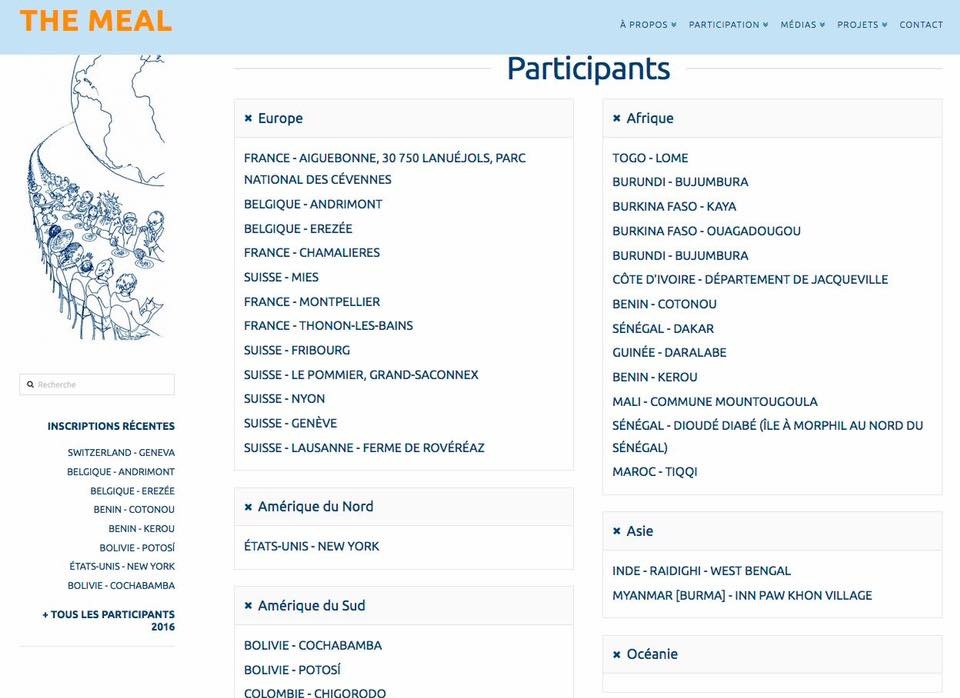
Task: Open Burkina Faso - Kaya participant
Action: coord(674,206)
